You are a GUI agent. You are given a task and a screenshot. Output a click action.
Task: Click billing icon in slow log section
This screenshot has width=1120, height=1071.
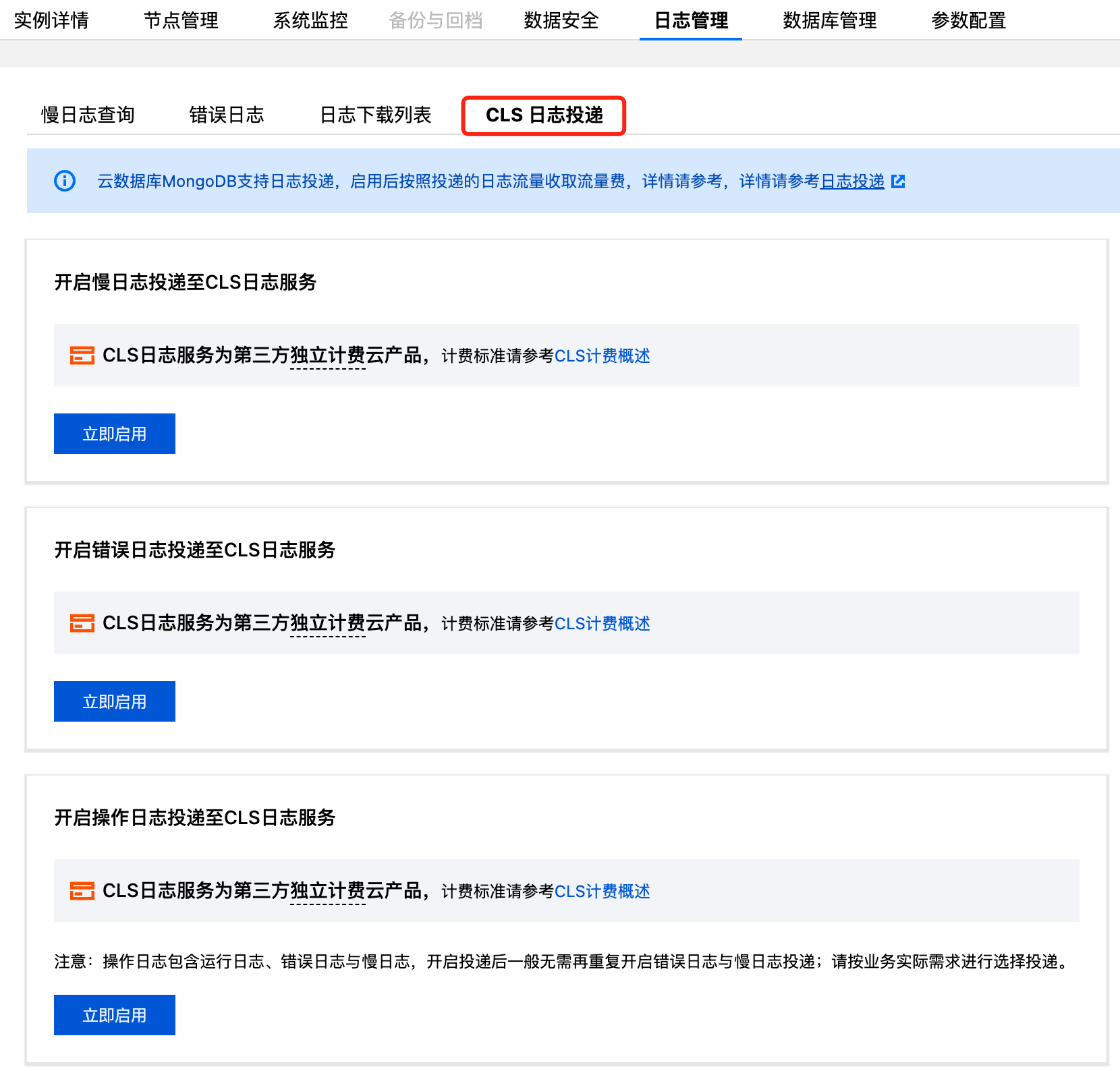coord(82,355)
